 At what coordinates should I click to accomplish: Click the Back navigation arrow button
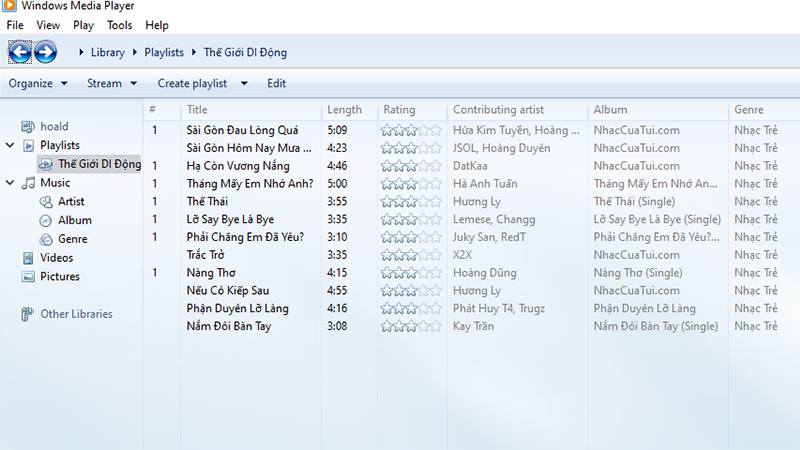[20, 52]
